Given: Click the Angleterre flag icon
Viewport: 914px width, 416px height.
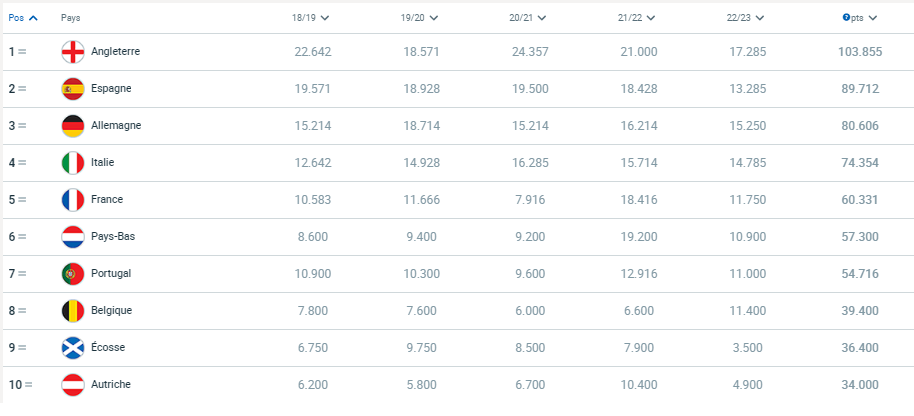Looking at the screenshot, I should point(73,52).
